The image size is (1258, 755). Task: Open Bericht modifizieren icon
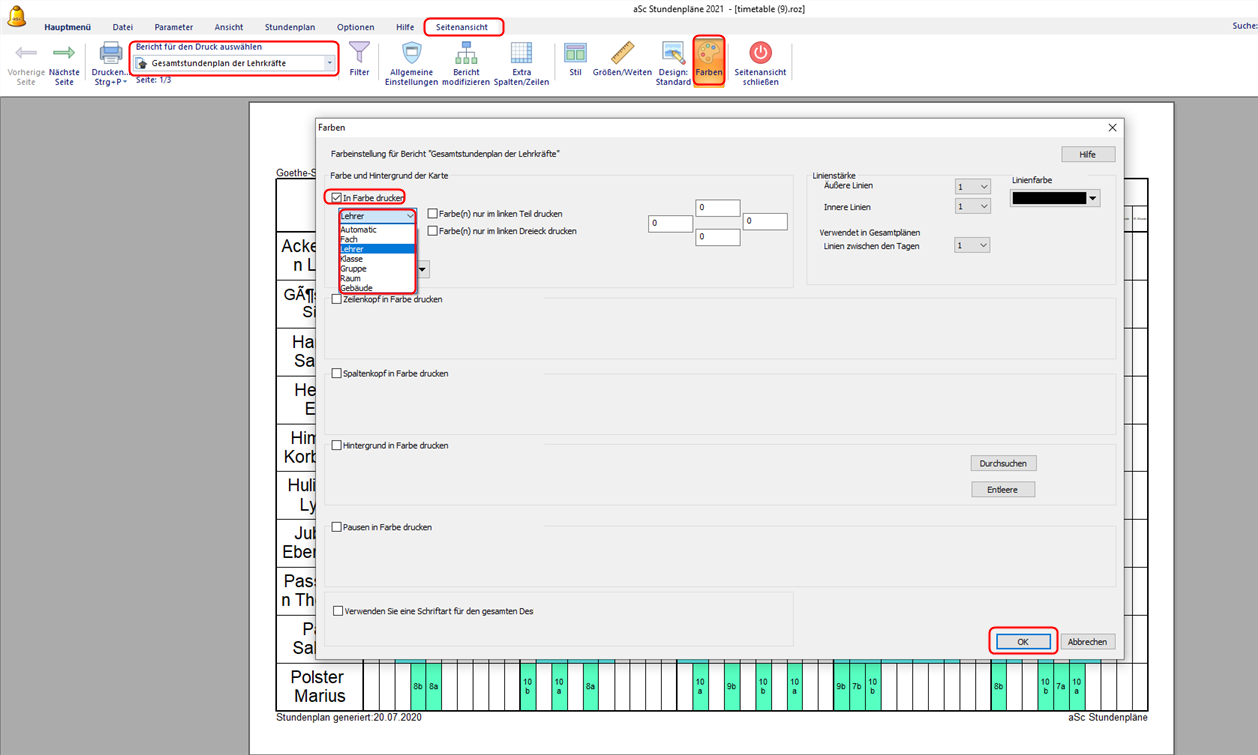click(466, 53)
